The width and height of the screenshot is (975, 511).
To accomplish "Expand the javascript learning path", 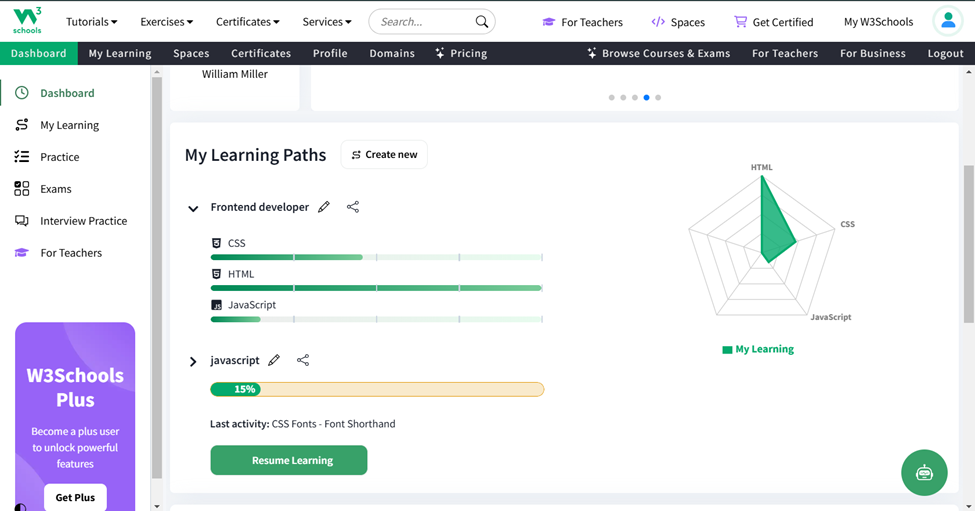I will coord(193,361).
